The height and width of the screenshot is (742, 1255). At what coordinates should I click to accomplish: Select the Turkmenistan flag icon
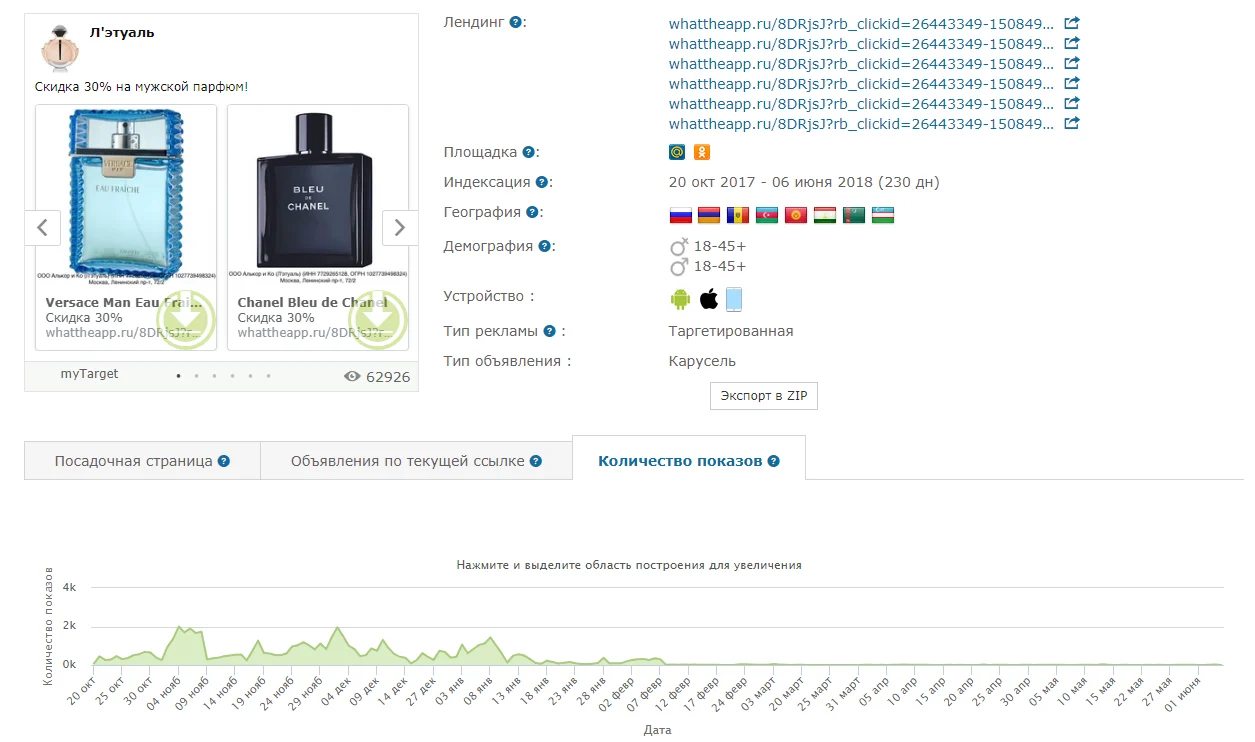coord(854,215)
